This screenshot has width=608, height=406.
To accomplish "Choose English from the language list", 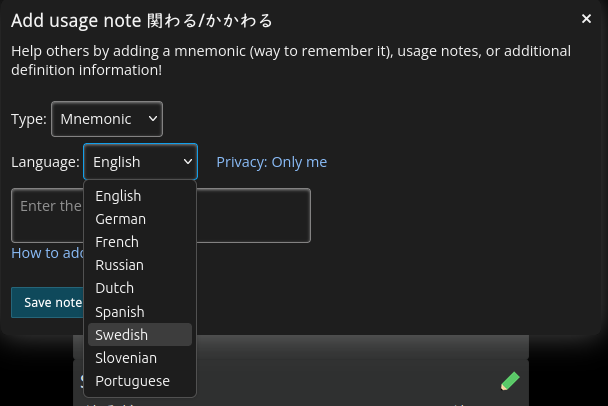I will (x=140, y=196).
